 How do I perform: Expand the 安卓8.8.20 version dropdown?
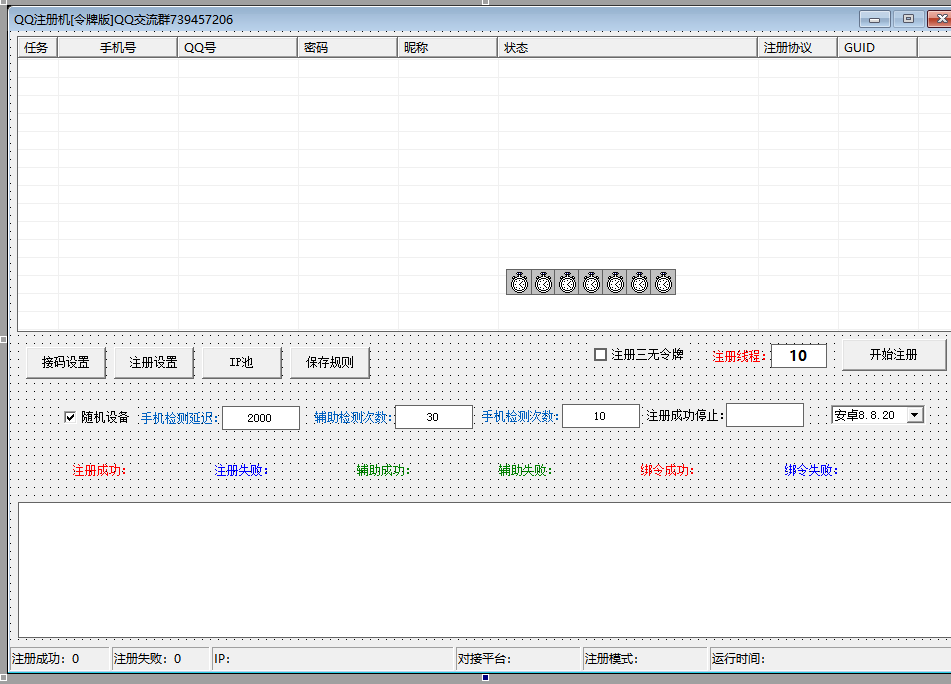point(915,415)
